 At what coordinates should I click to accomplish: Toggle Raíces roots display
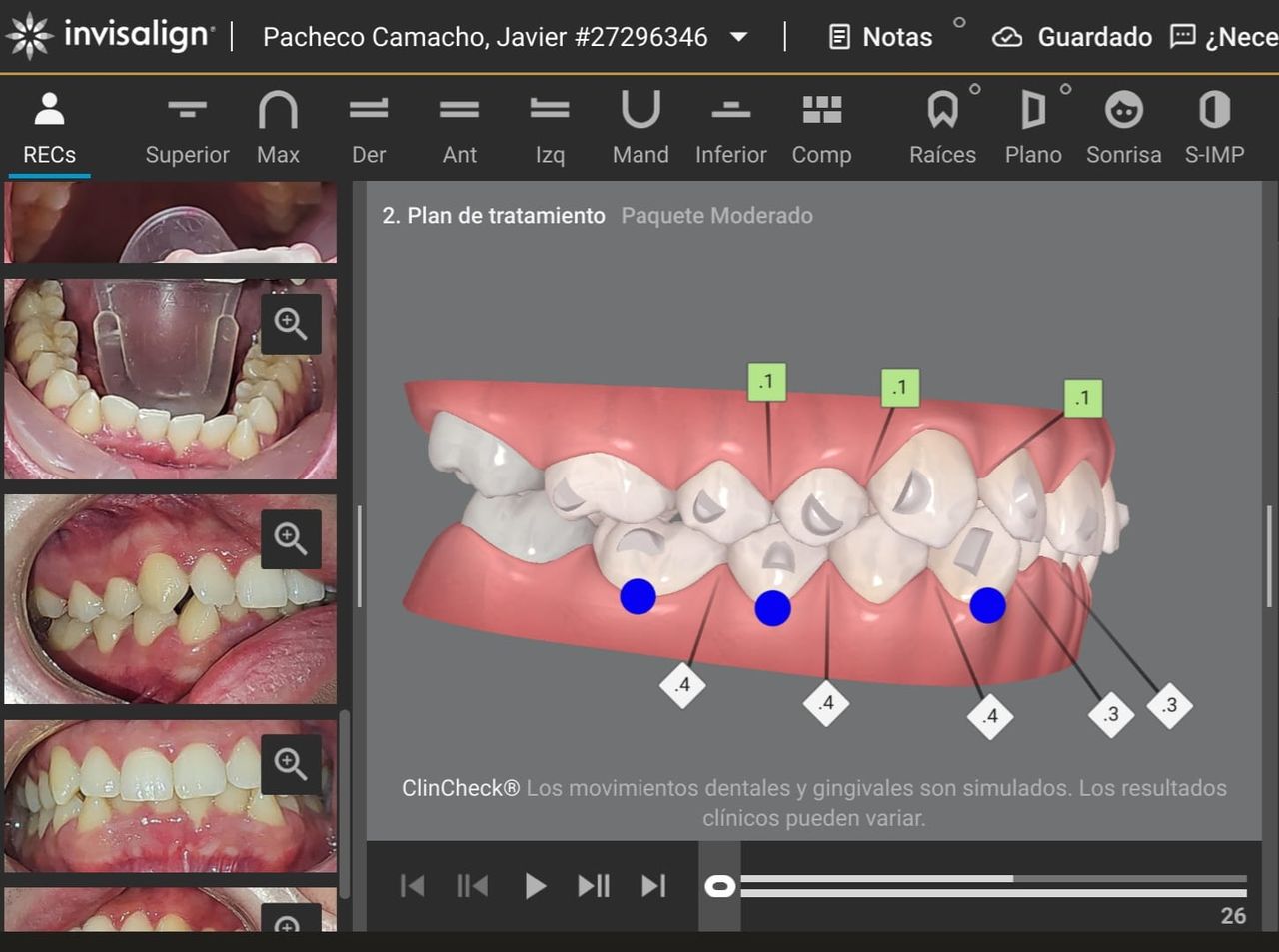click(x=942, y=129)
